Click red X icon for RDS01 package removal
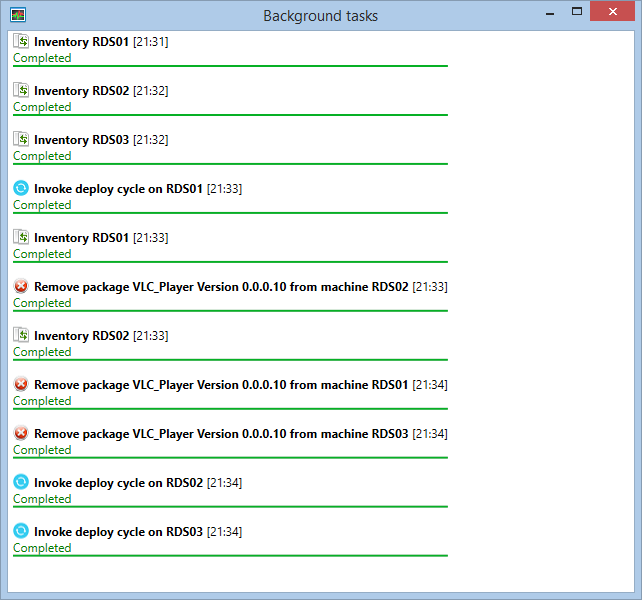This screenshot has height=600, width=642. [x=21, y=384]
